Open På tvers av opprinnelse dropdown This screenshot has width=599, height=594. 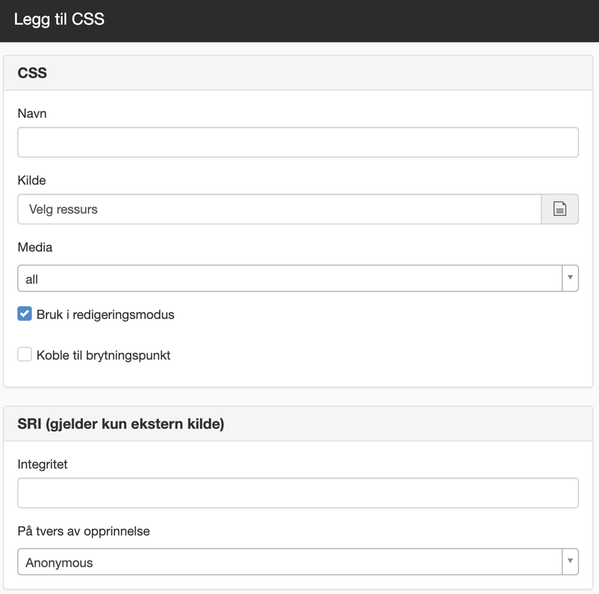click(298, 562)
